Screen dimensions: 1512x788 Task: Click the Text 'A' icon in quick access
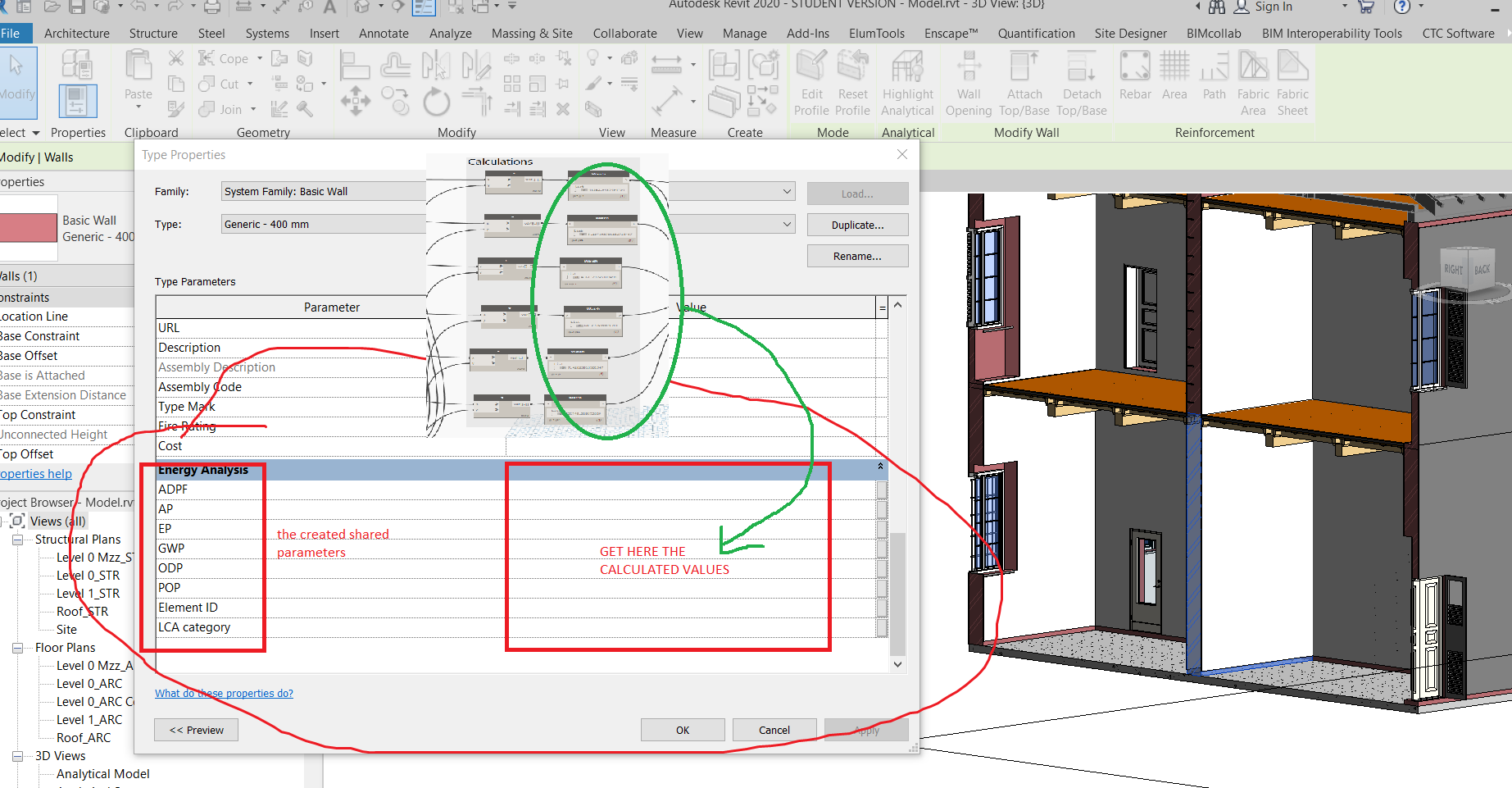click(x=330, y=7)
